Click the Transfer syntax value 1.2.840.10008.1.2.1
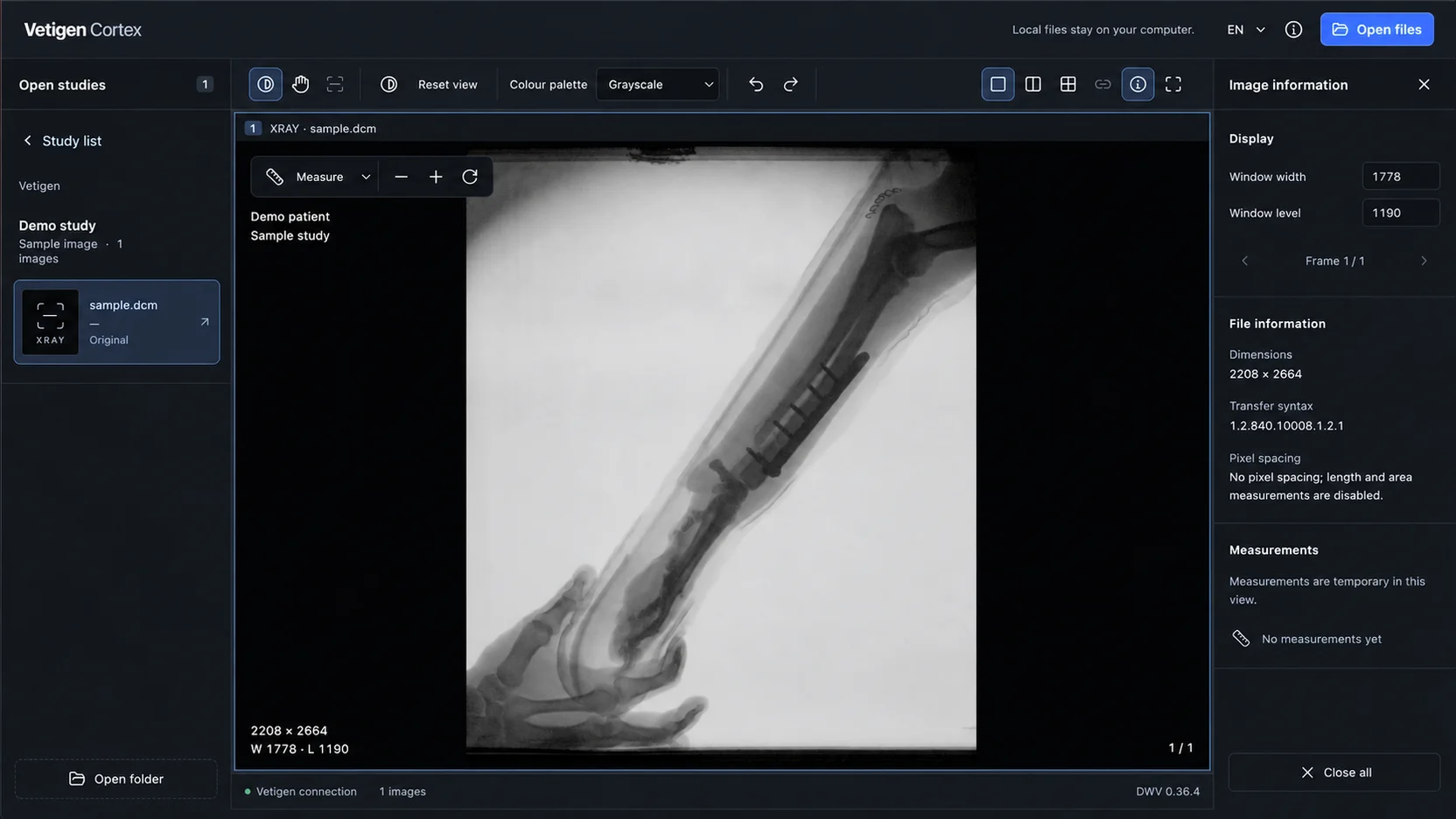The image size is (1456, 819). (x=1286, y=426)
